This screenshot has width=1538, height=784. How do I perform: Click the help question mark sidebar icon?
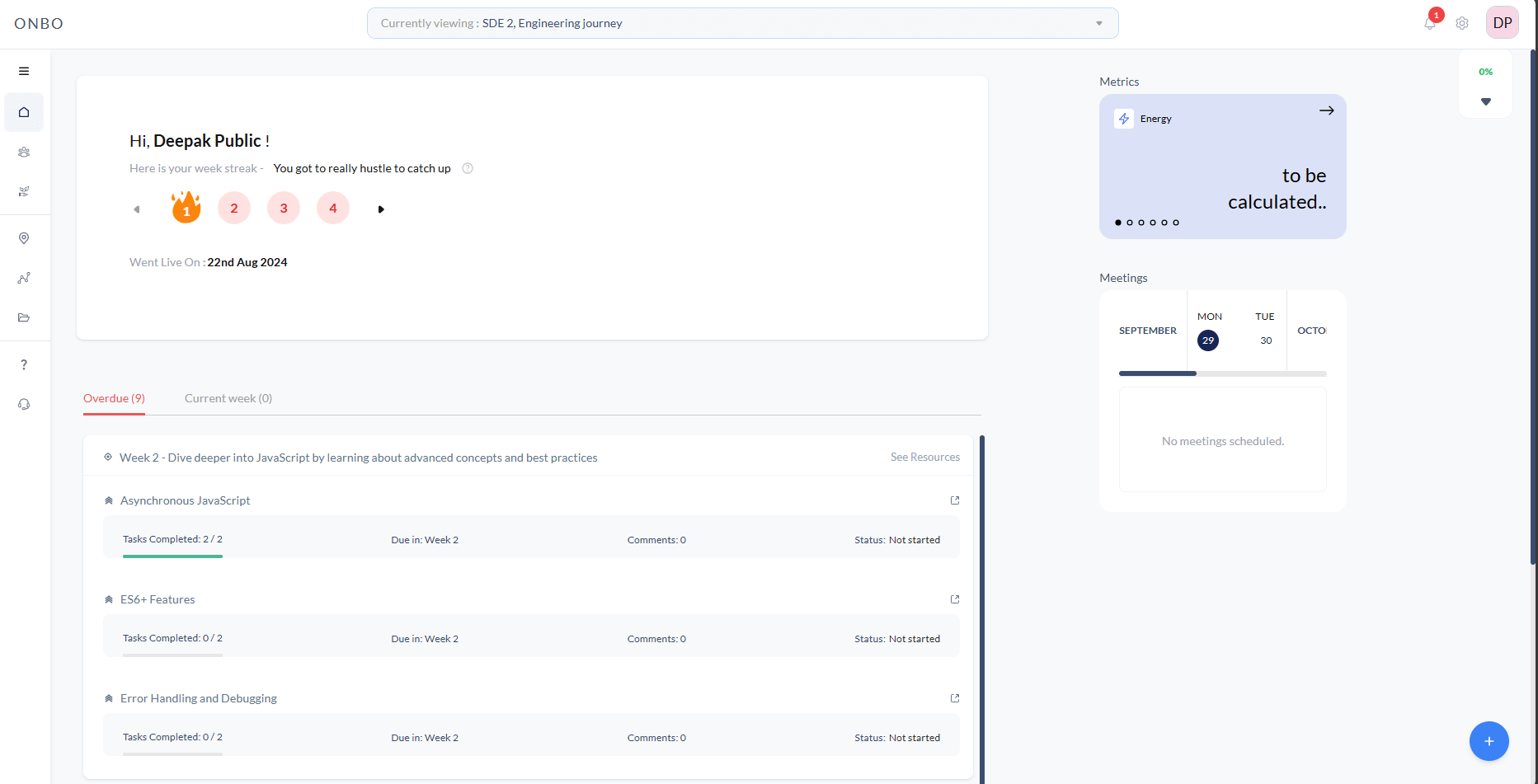tap(24, 364)
